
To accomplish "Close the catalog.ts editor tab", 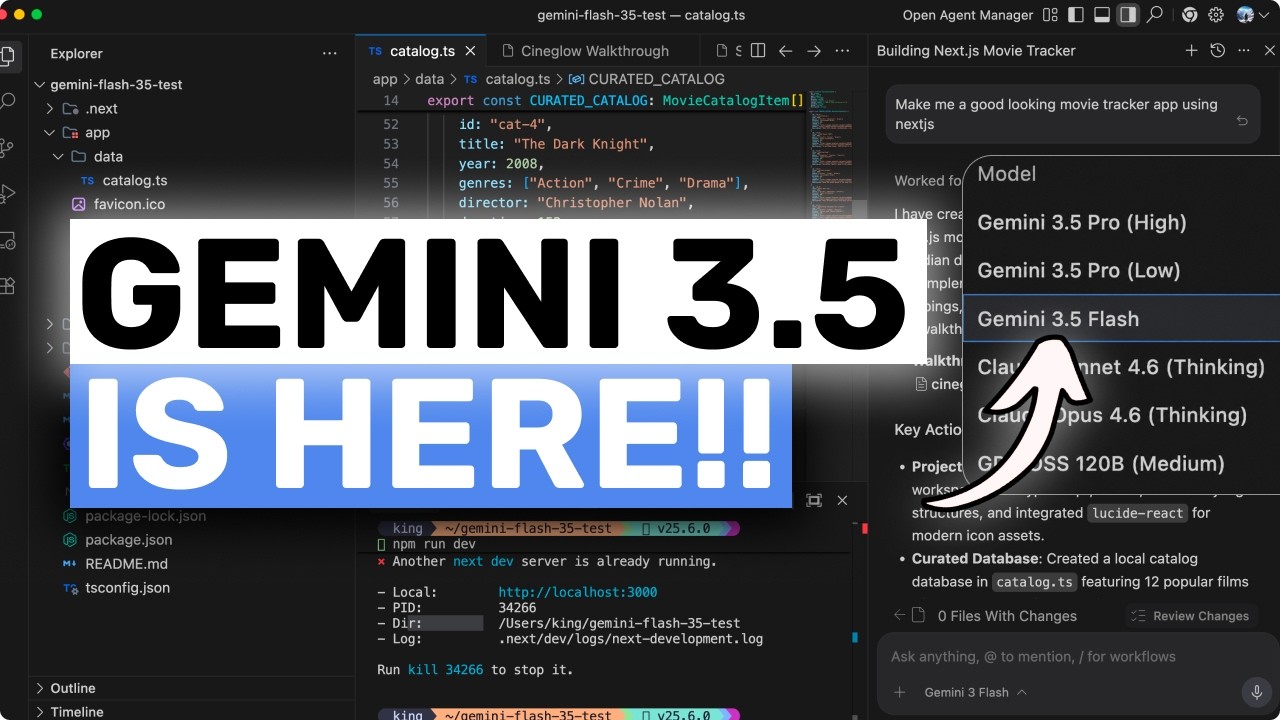I will pos(470,51).
